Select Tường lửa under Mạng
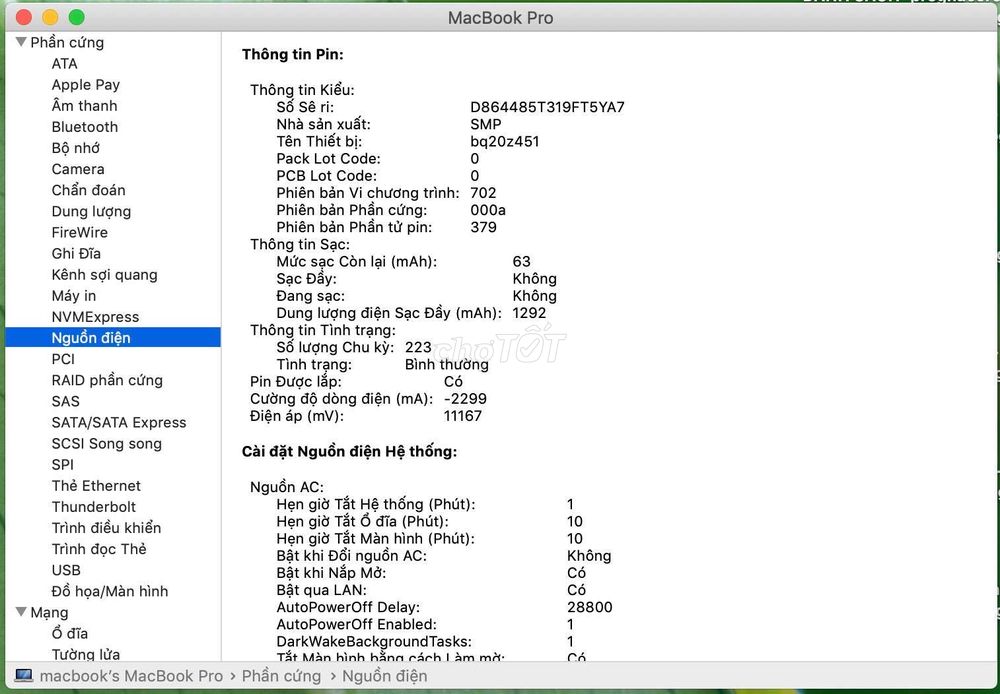 (x=85, y=654)
